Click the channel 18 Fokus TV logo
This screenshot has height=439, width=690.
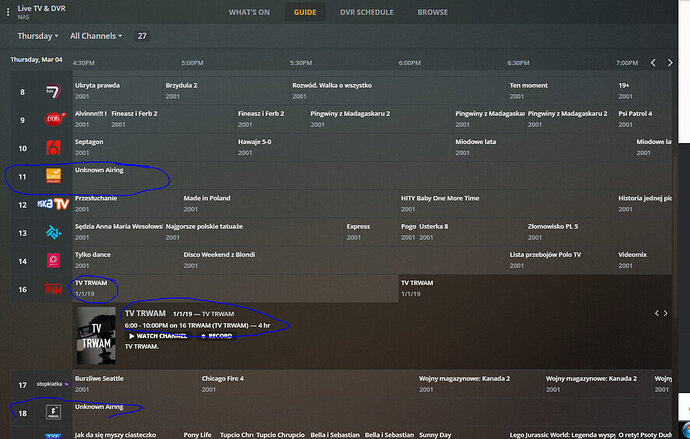tap(53, 412)
